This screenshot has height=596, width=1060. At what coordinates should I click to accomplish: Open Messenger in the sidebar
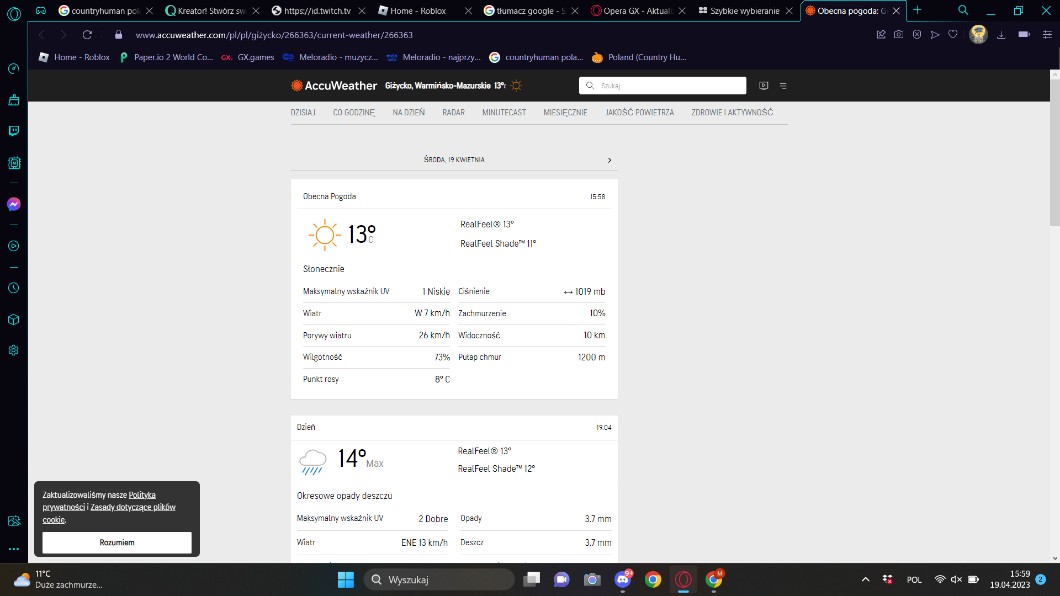click(14, 204)
